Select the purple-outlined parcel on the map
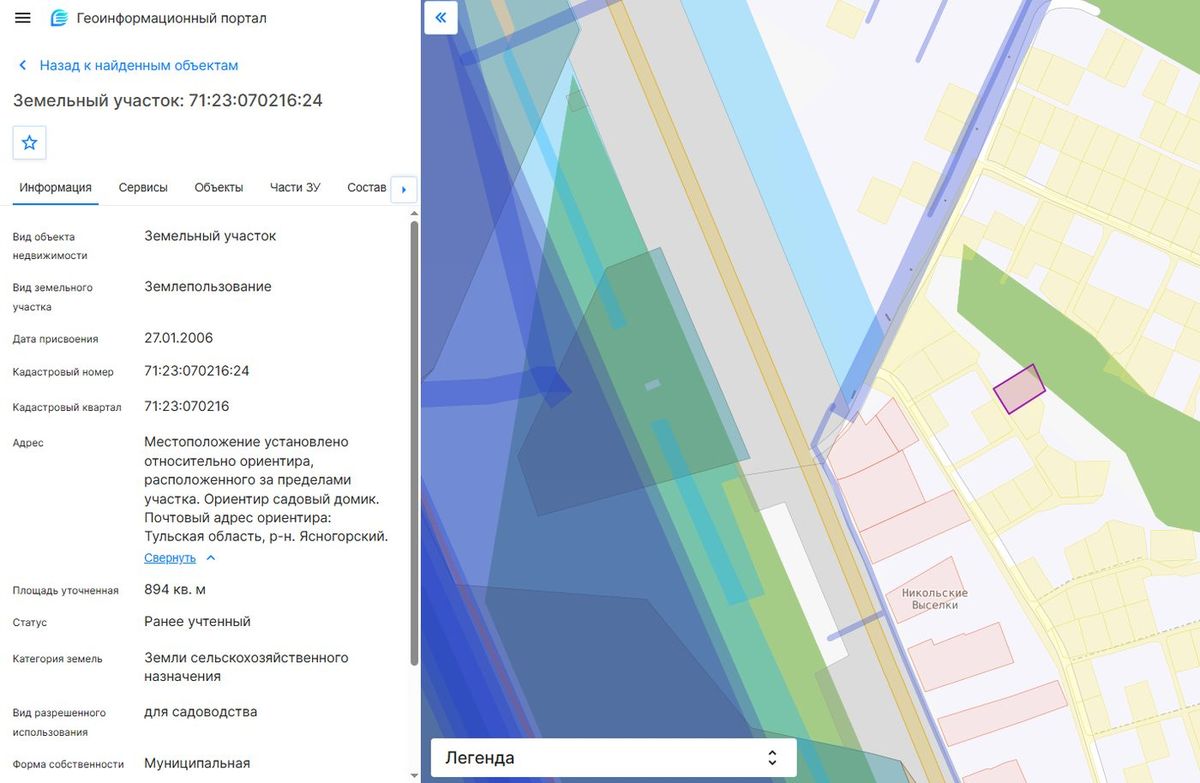 (x=1019, y=388)
